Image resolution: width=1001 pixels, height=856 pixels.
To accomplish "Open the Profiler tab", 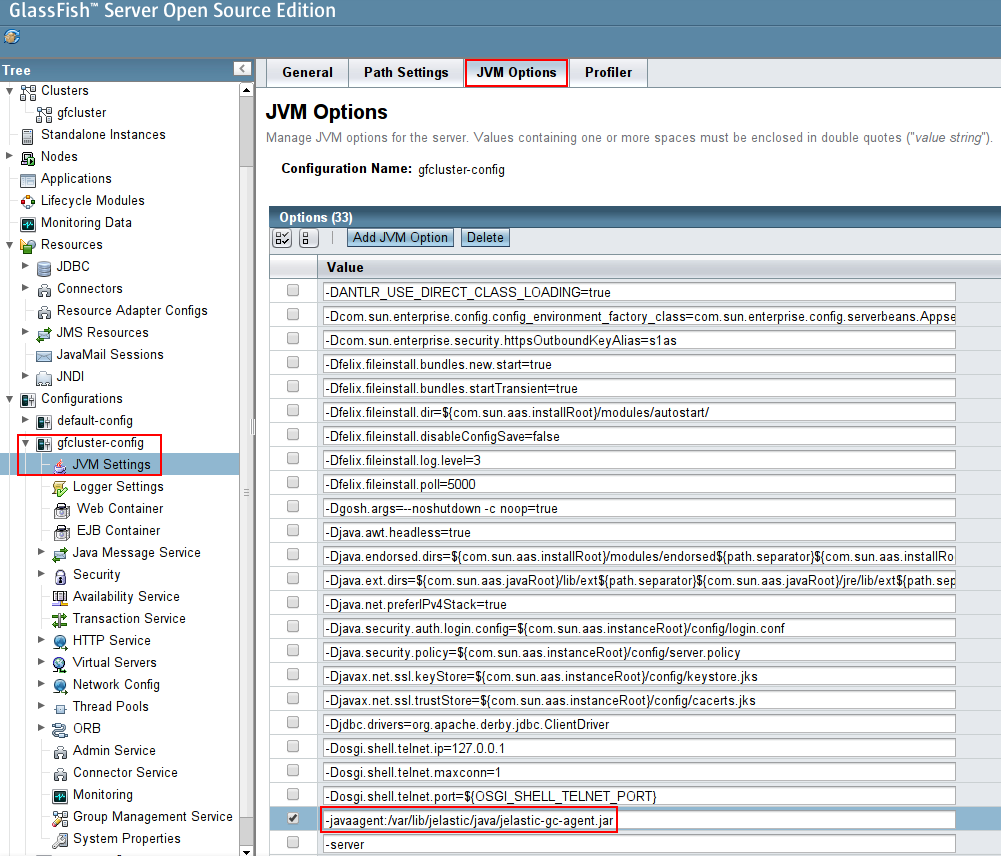I will [x=608, y=73].
